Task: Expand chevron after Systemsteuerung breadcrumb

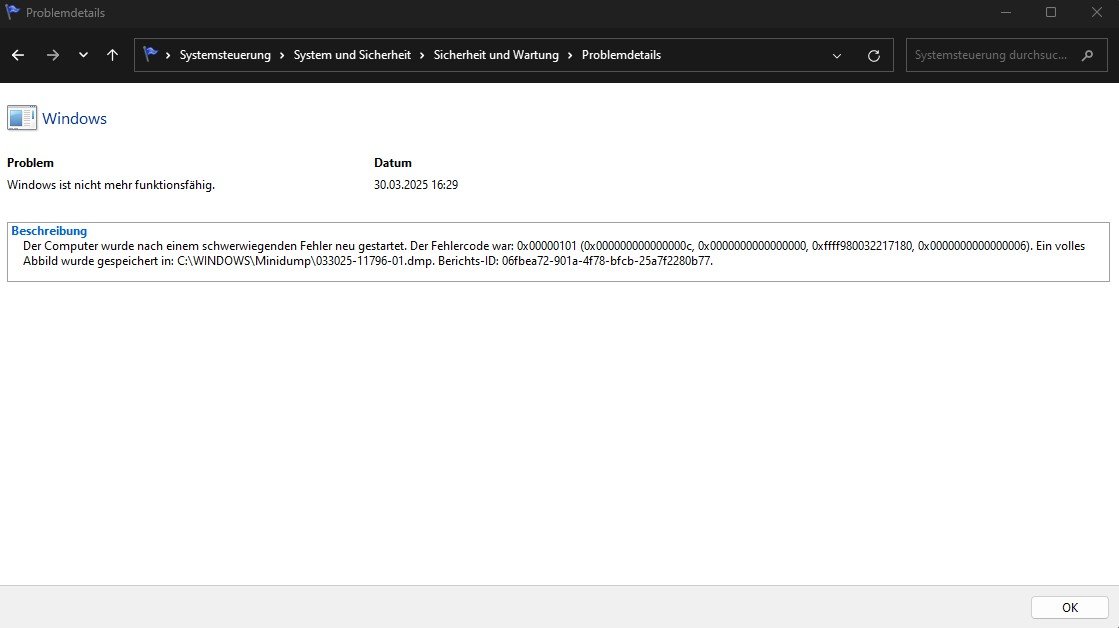Action: point(282,56)
